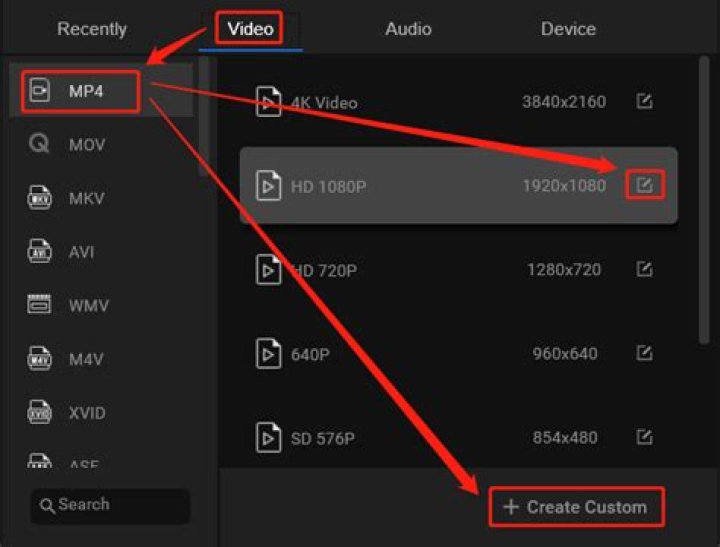Select the HD 1080P preset name

(x=328, y=186)
